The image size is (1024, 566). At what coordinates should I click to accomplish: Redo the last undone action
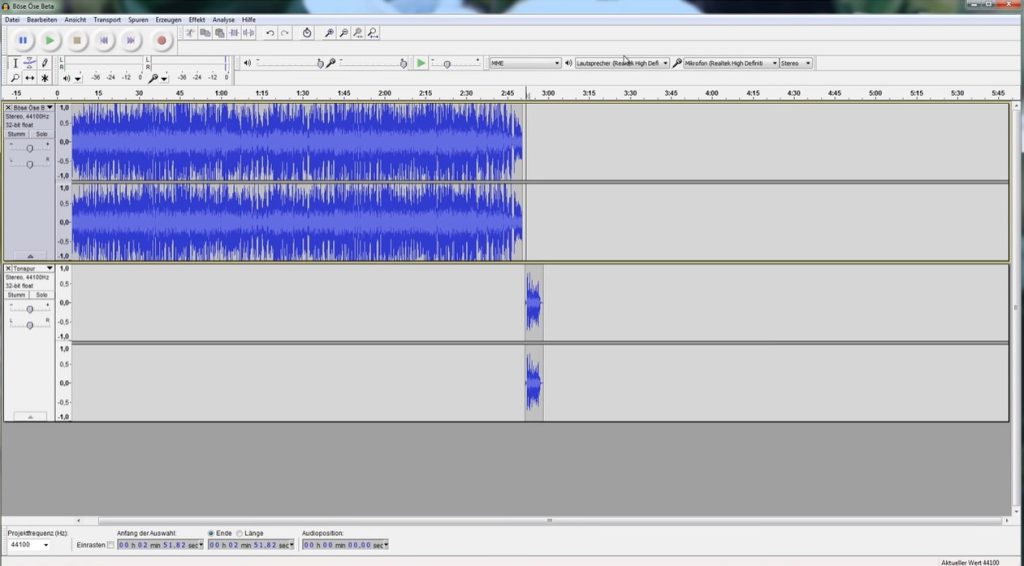point(285,33)
